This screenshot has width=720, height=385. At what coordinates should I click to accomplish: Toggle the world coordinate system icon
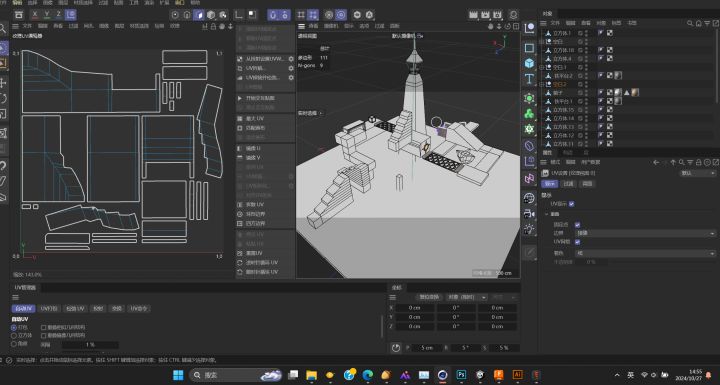[70, 15]
